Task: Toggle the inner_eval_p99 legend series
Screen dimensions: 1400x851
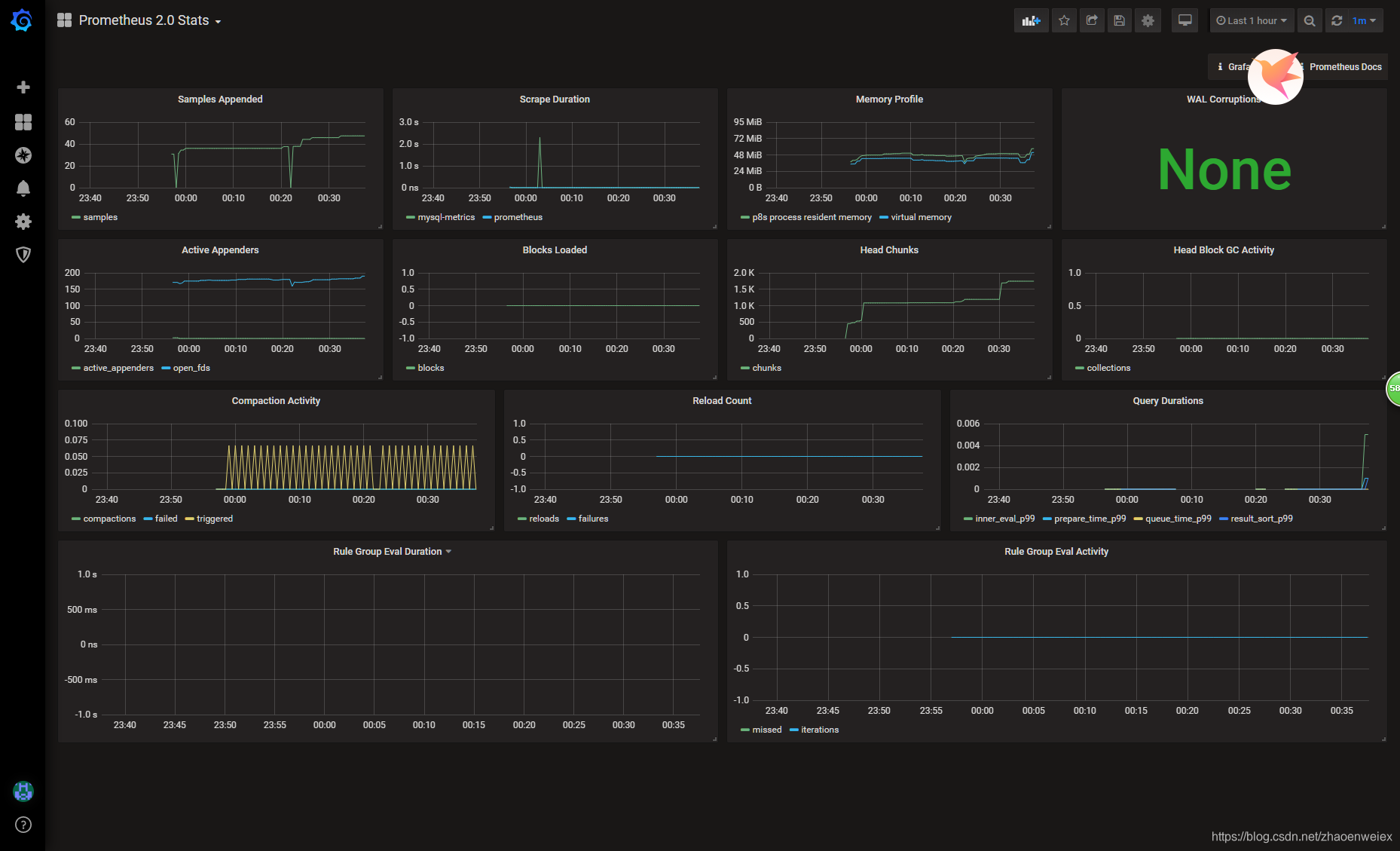Action: (1004, 519)
